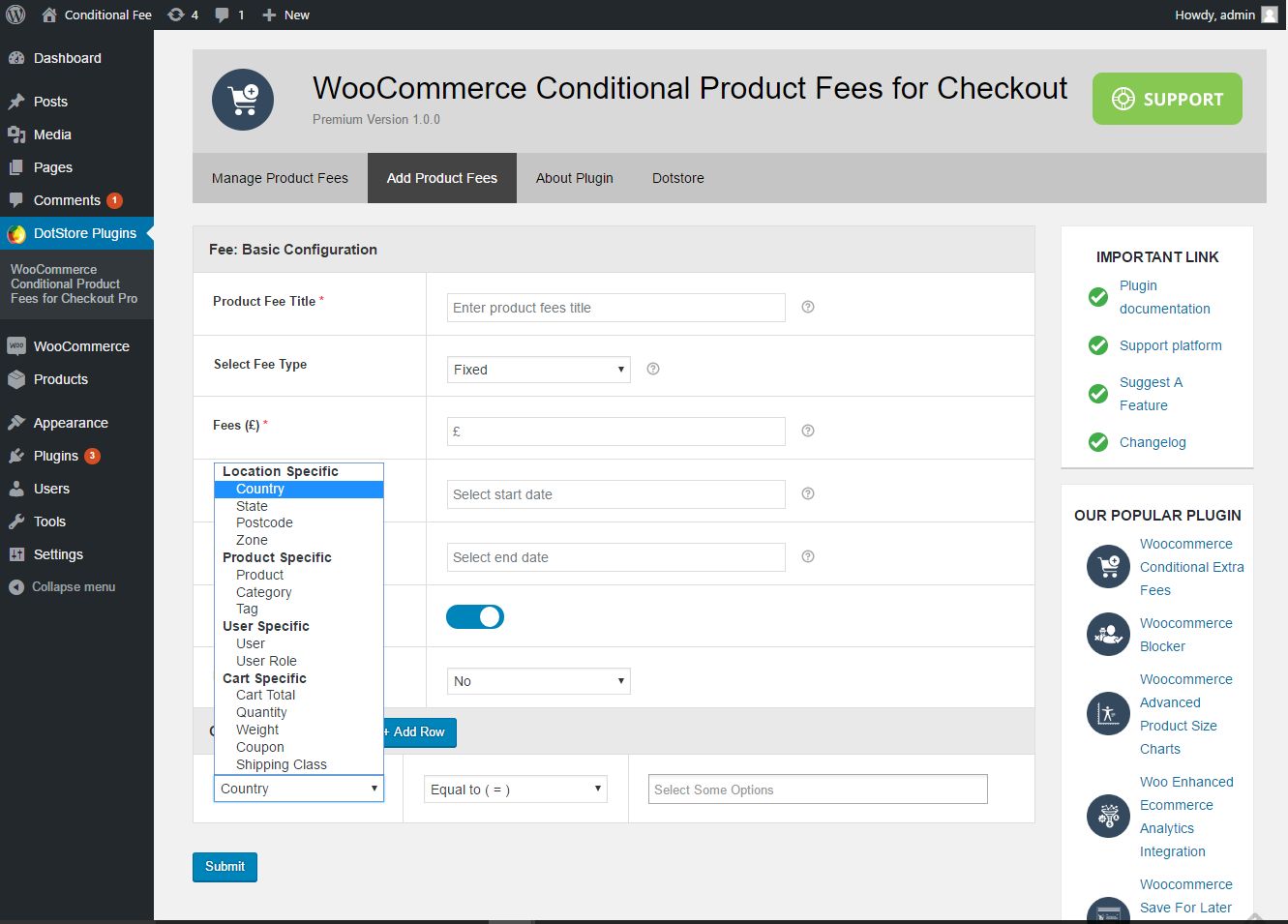Focus the Fees amount input field
The image size is (1288, 924).
coord(616,432)
